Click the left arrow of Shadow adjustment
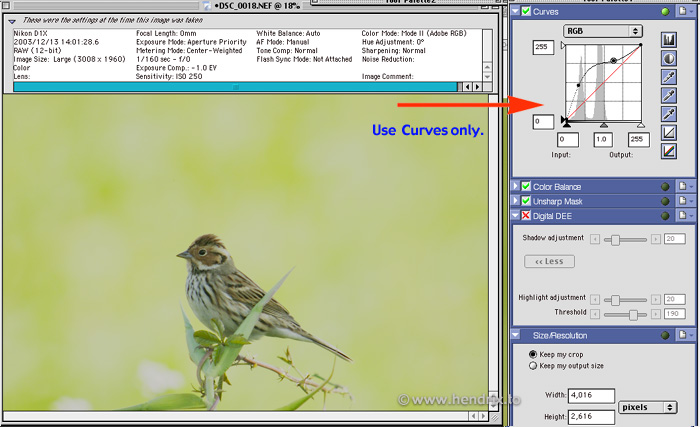700x427 pixels. point(595,240)
